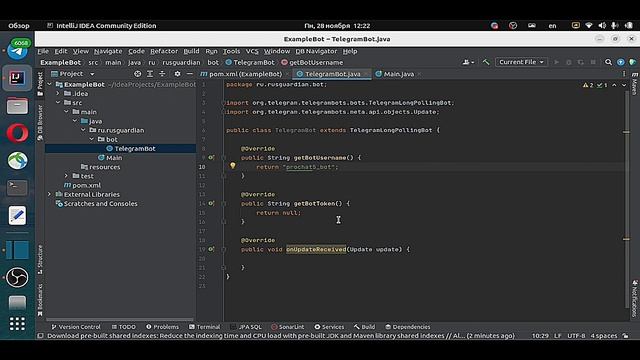Switch keyboard layout via en indicator
Image resolution: width=640 pixels, height=360 pixels.
pyautogui.click(x=552, y=25)
